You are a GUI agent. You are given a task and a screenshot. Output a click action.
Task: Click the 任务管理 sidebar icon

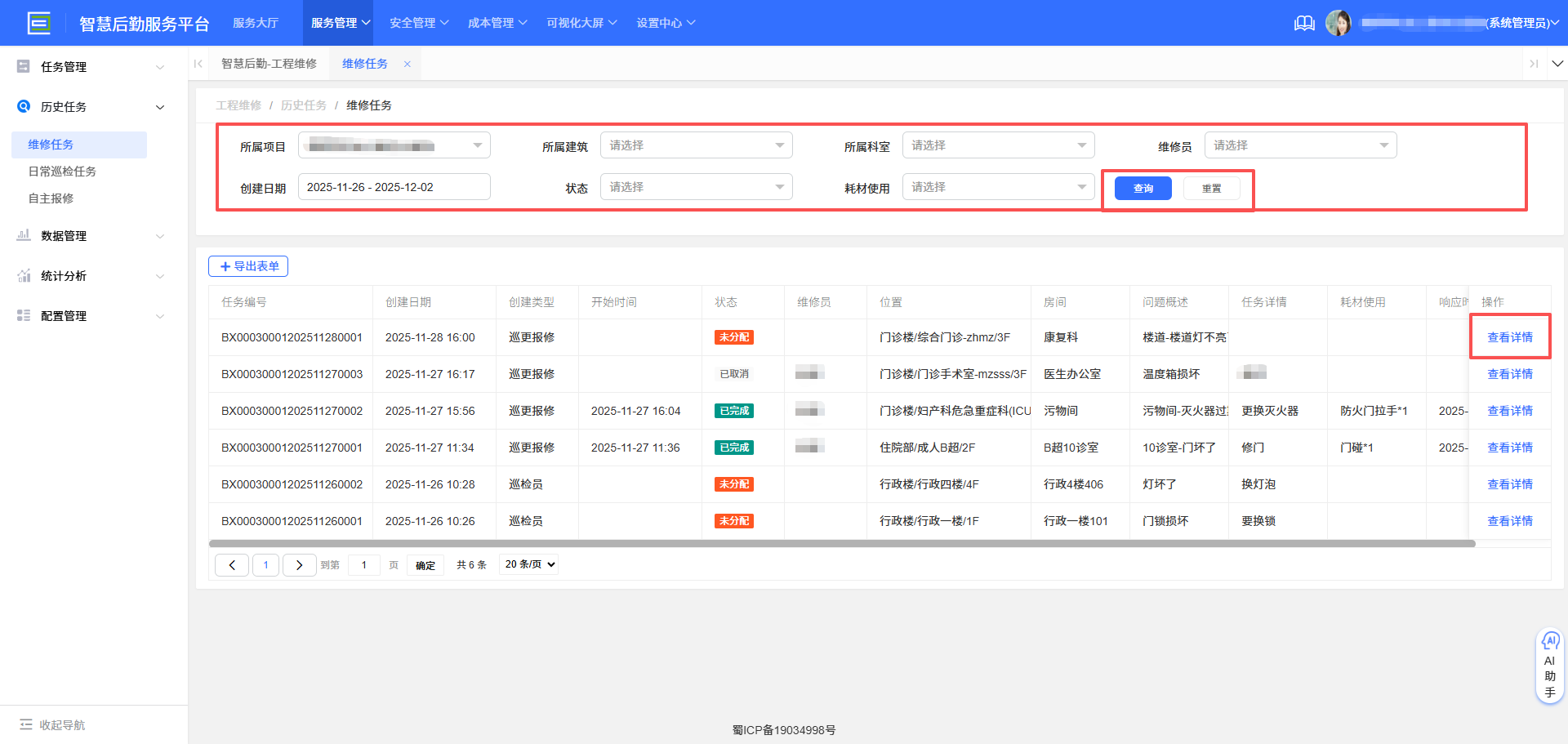[23, 66]
